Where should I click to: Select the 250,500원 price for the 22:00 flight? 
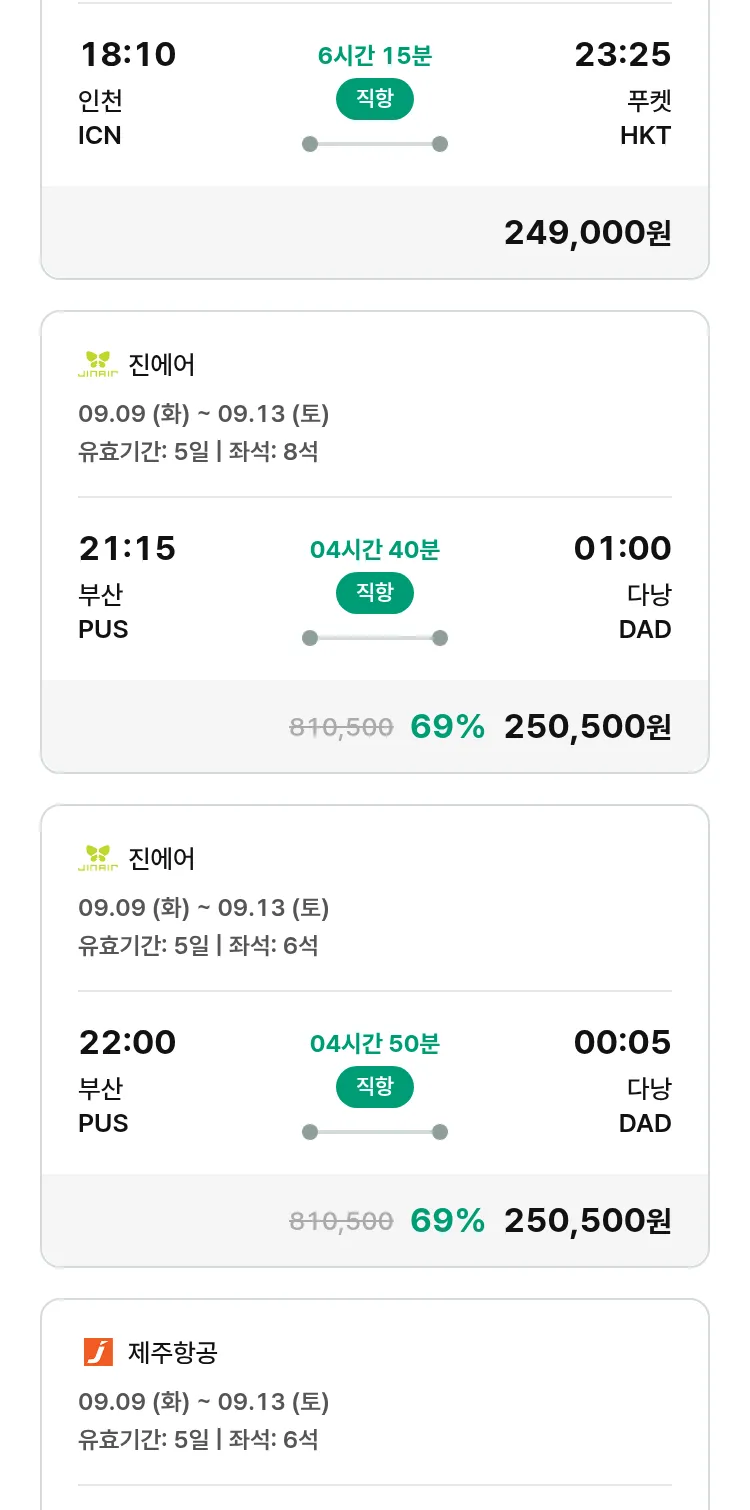[587, 1221]
